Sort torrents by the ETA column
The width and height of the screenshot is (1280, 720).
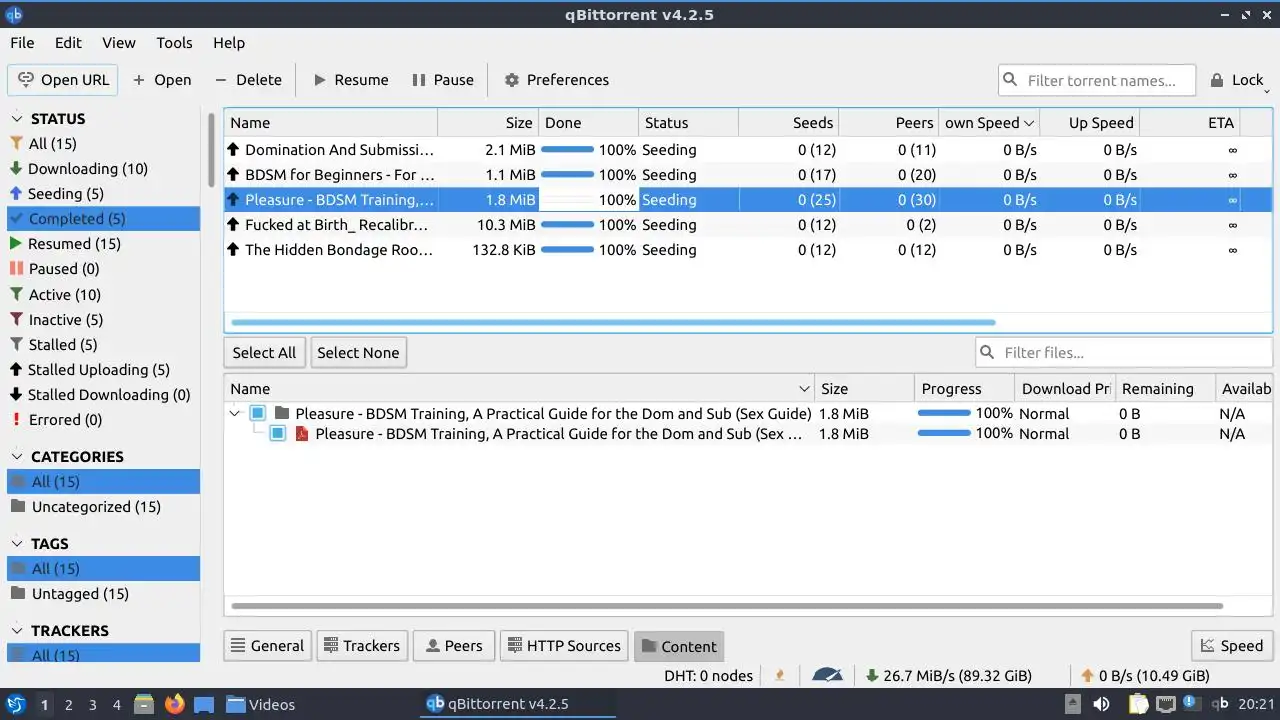click(x=1190, y=123)
